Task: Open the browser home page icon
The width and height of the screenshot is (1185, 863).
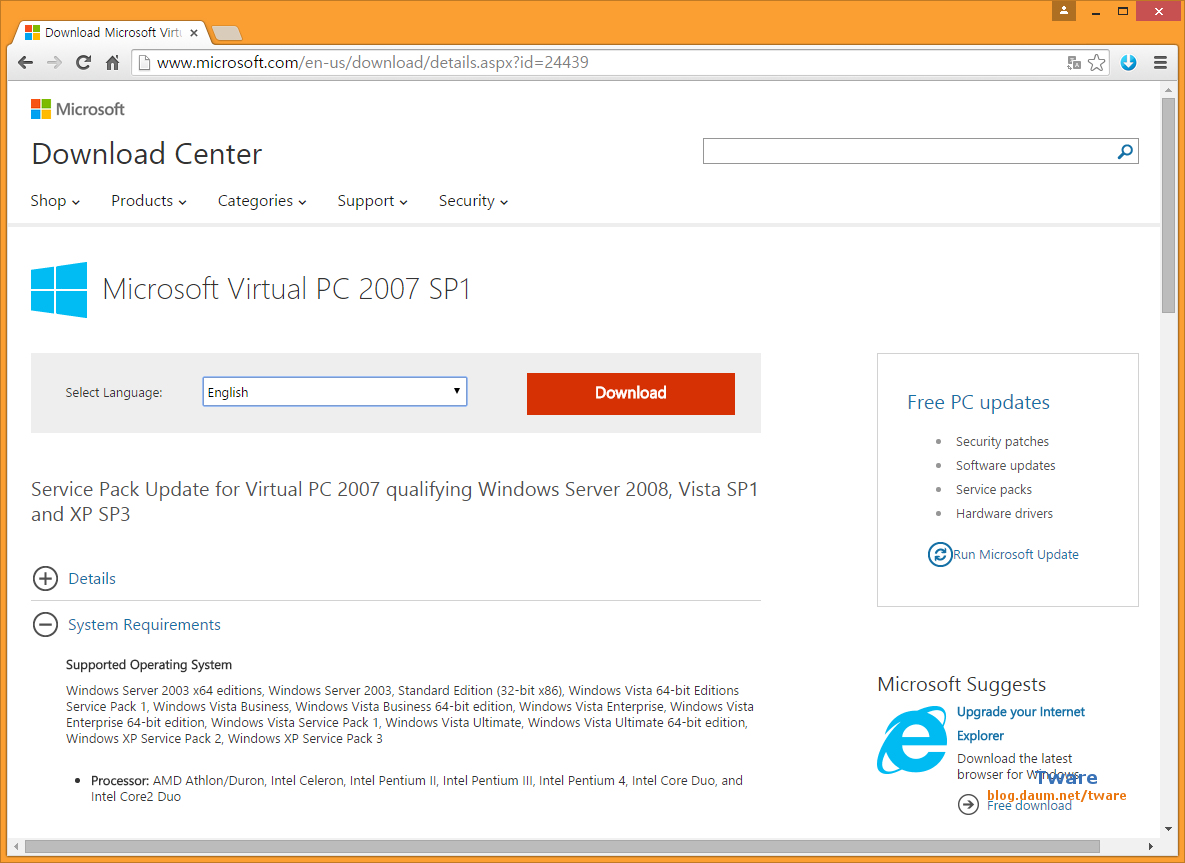Action: click(113, 63)
